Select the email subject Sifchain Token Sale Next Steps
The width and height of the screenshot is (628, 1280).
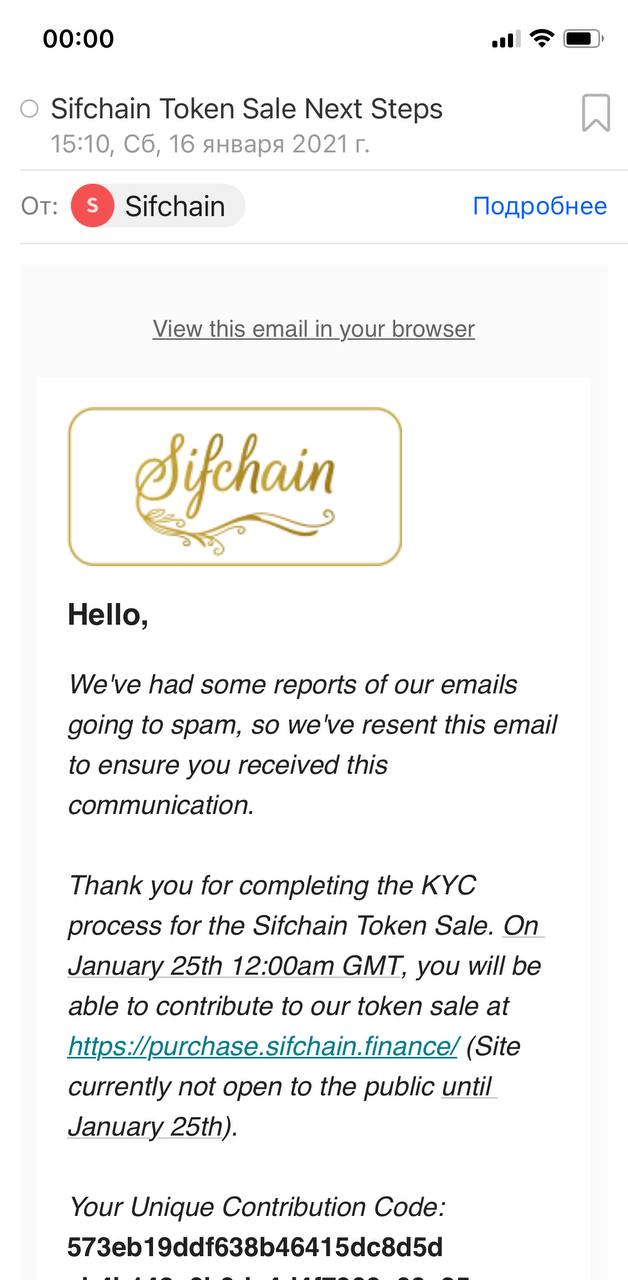click(247, 109)
